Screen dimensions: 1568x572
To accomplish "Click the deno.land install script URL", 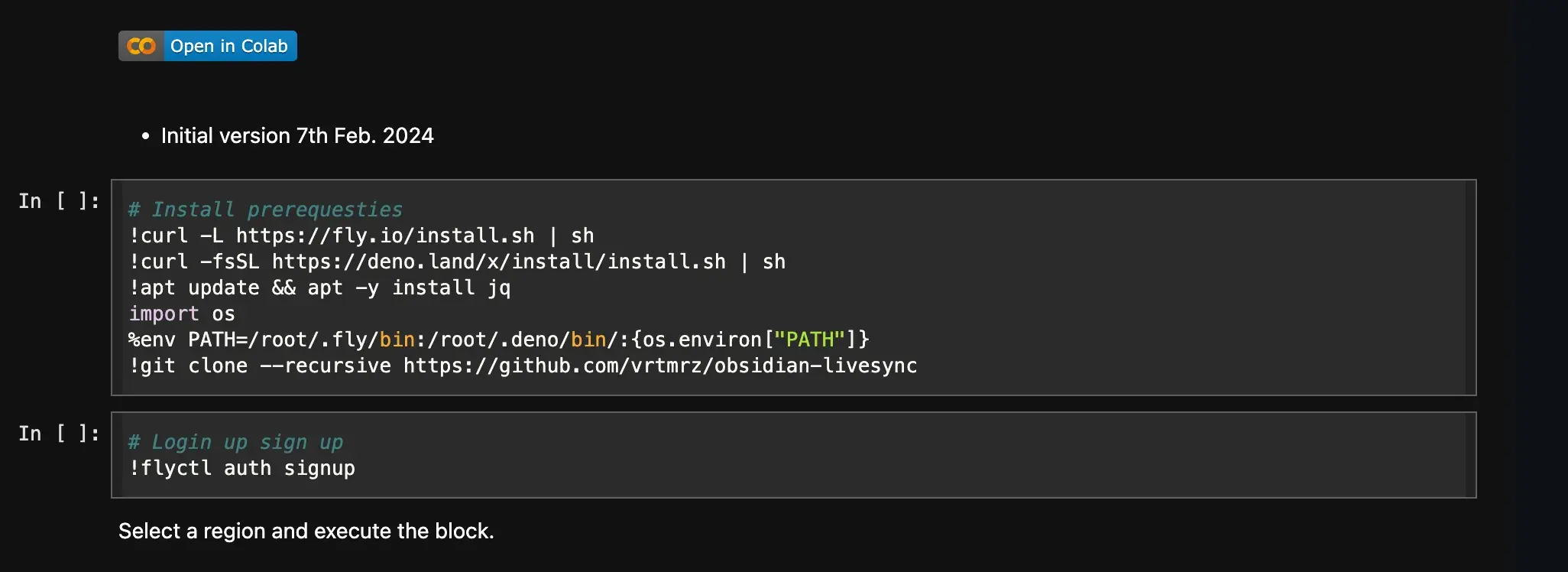I will [x=498, y=262].
